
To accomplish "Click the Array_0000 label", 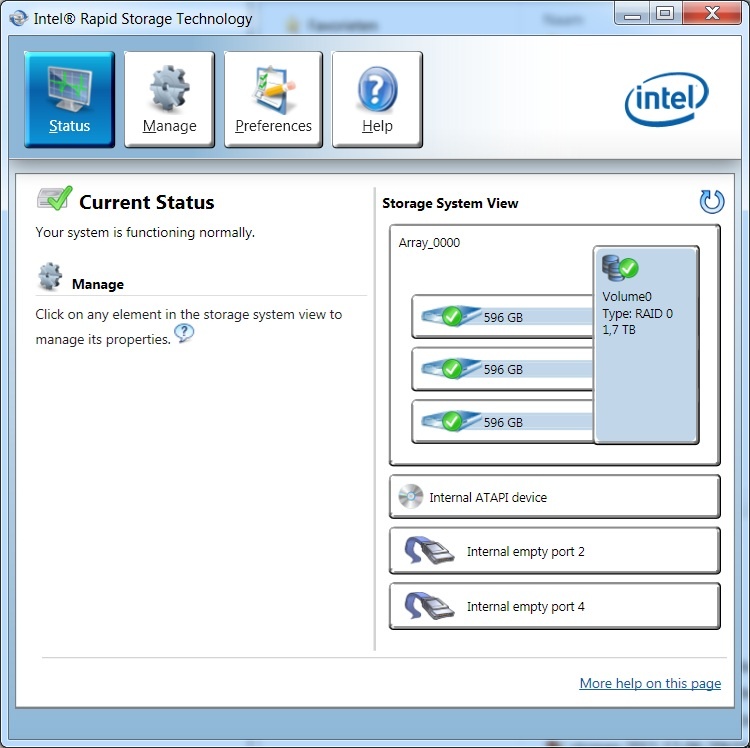I will pos(429,242).
